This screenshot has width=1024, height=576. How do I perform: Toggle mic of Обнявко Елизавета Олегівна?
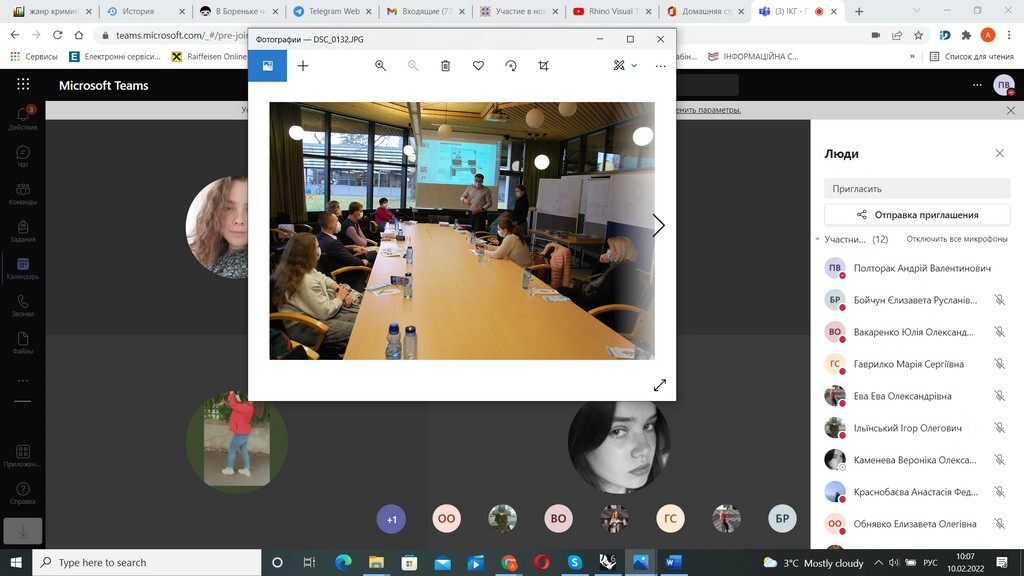(999, 524)
